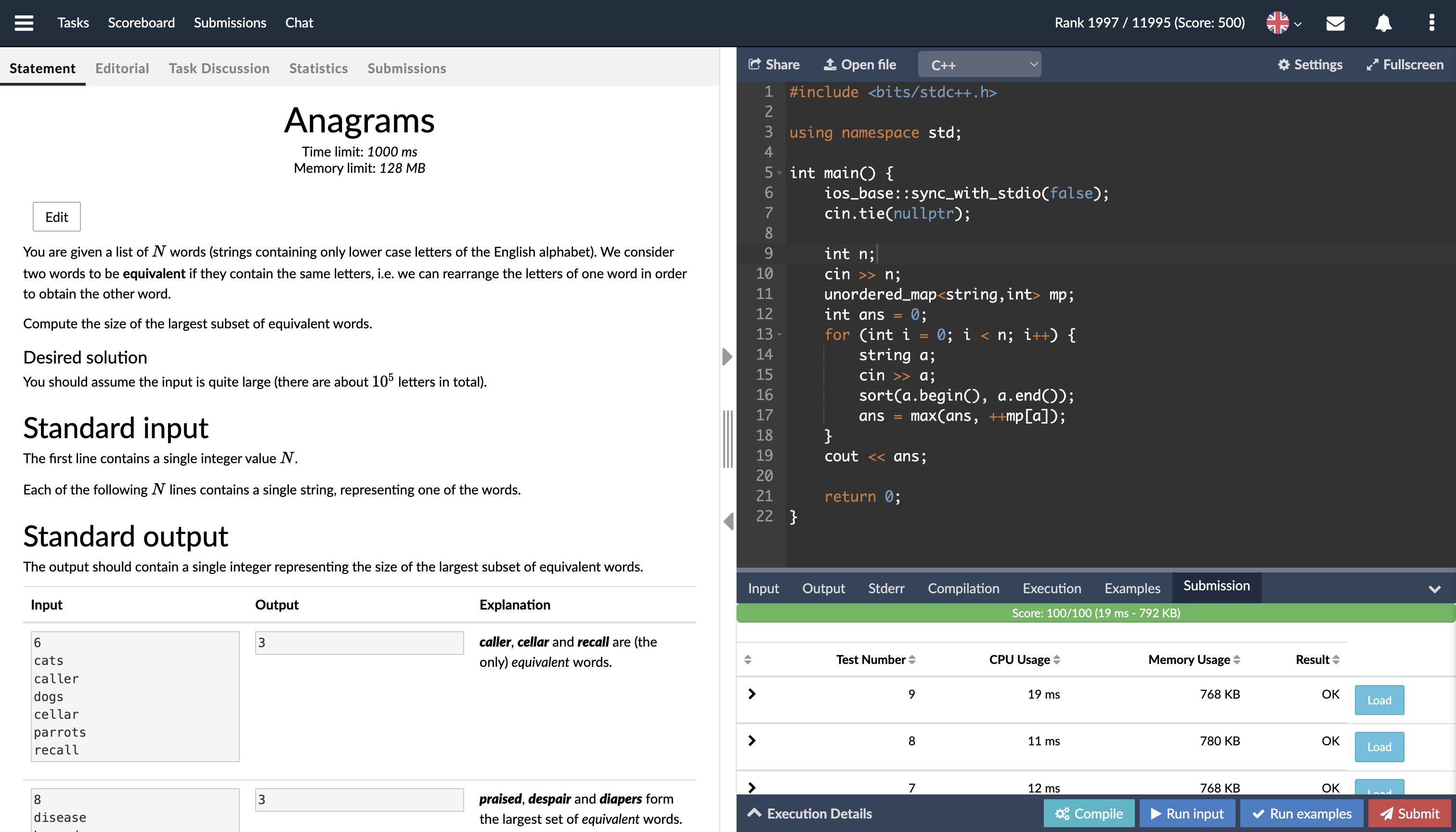Switch editor to Fullscreen mode

1404,65
